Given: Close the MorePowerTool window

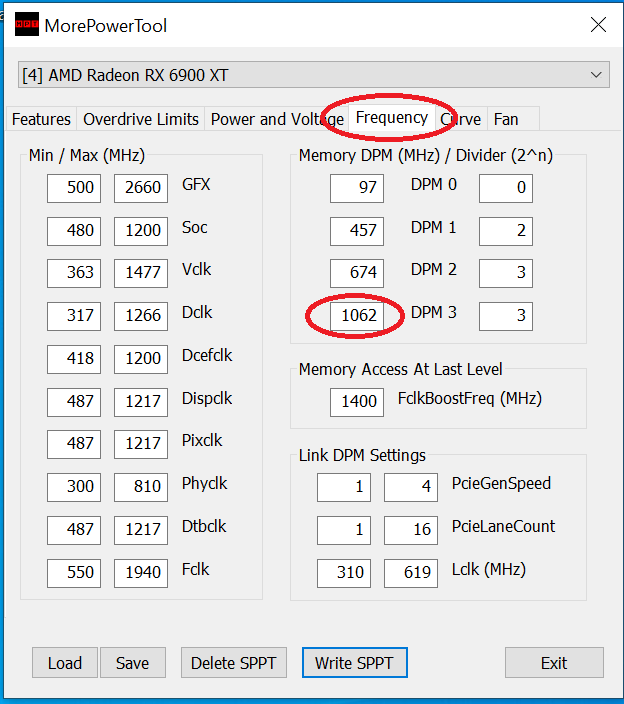Looking at the screenshot, I should coord(598,25).
